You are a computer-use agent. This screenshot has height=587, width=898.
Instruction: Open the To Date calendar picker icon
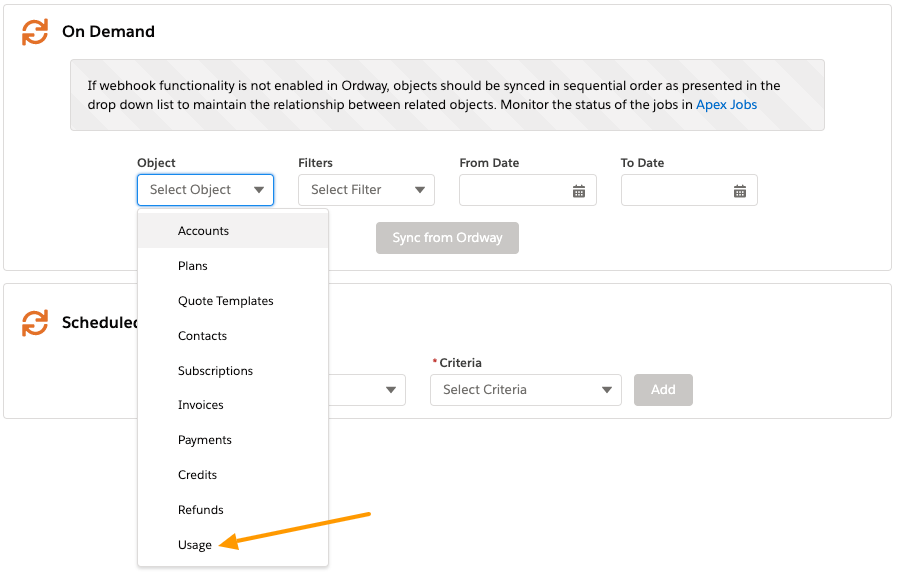740,191
